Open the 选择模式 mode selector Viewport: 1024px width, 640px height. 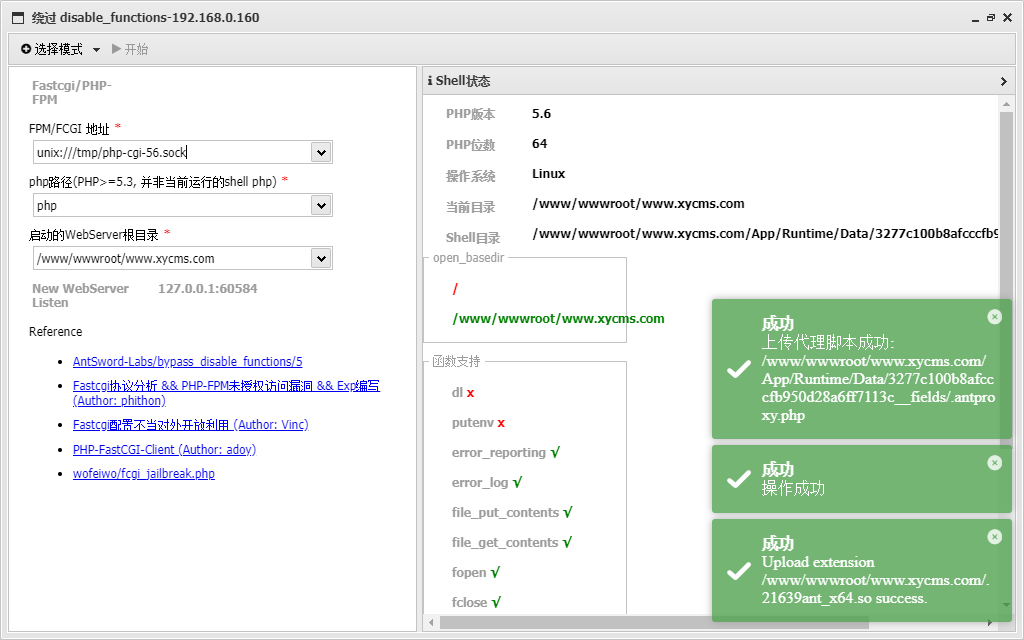(x=60, y=49)
